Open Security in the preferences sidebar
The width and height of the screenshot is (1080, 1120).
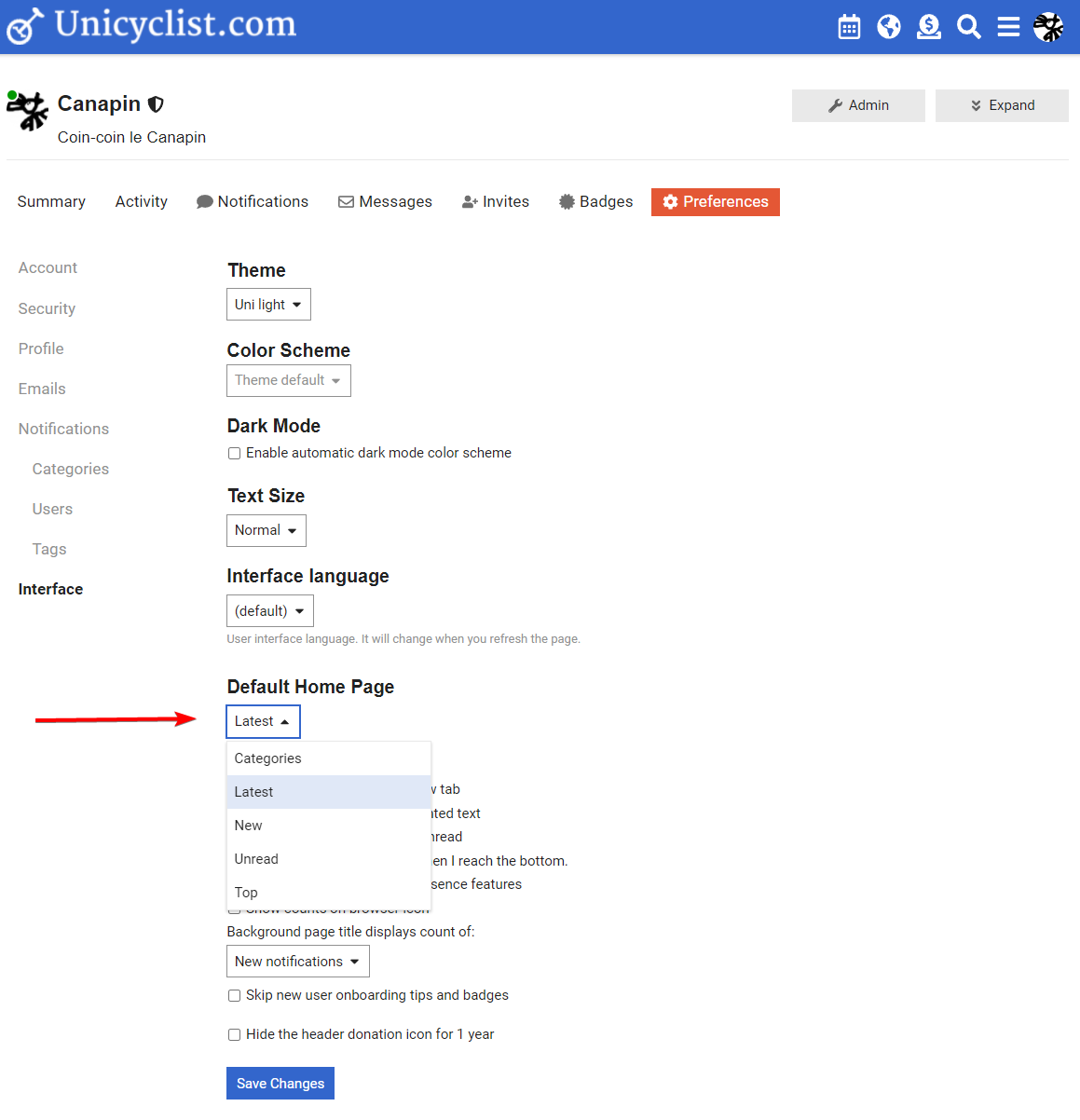tap(47, 309)
